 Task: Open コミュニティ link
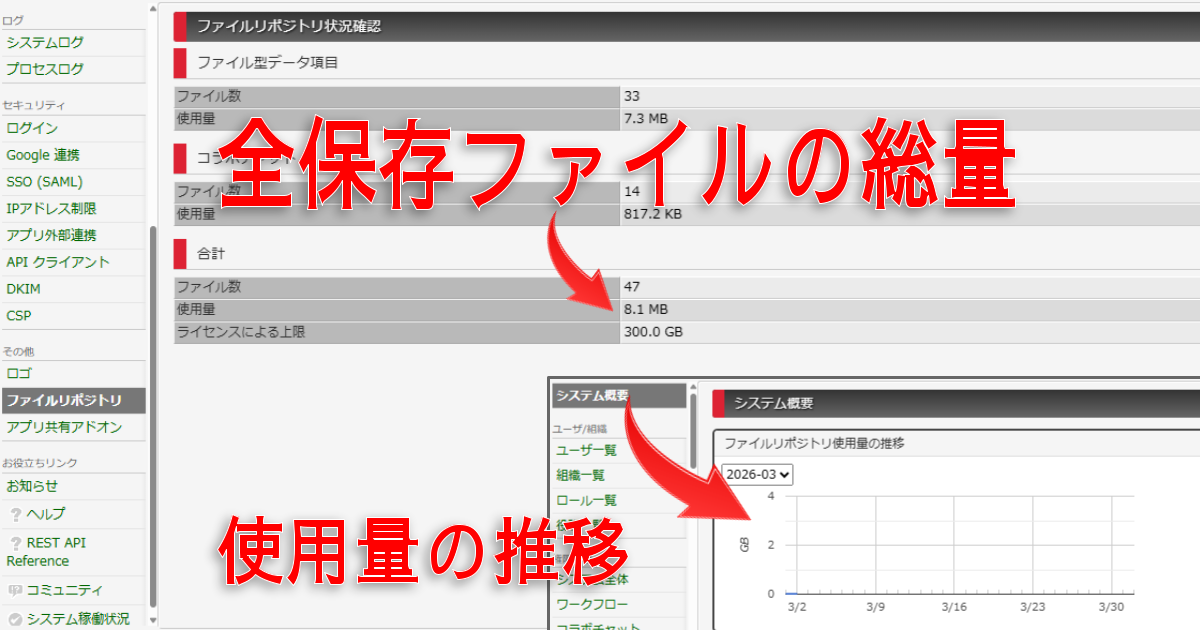(64, 591)
